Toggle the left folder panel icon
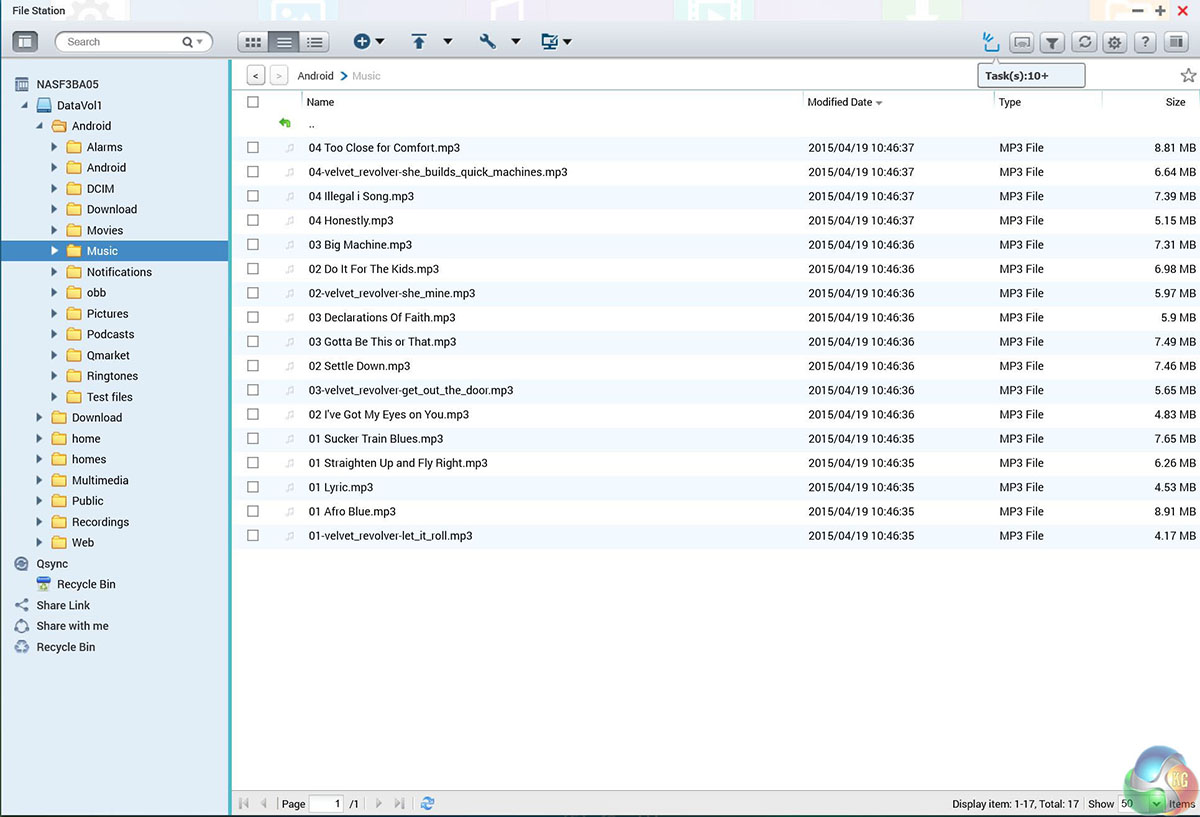The height and width of the screenshot is (817, 1200). point(25,42)
